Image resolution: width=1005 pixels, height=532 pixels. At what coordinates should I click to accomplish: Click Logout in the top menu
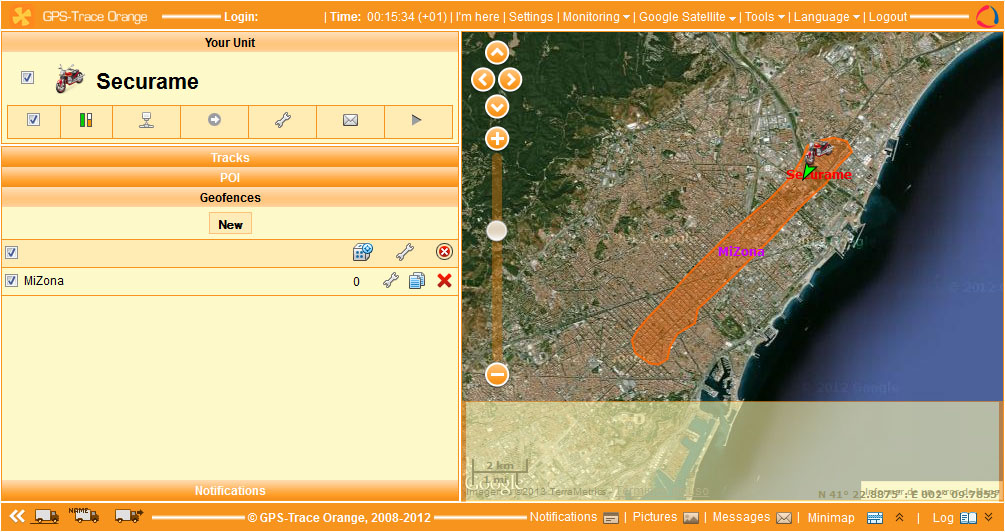click(x=888, y=17)
